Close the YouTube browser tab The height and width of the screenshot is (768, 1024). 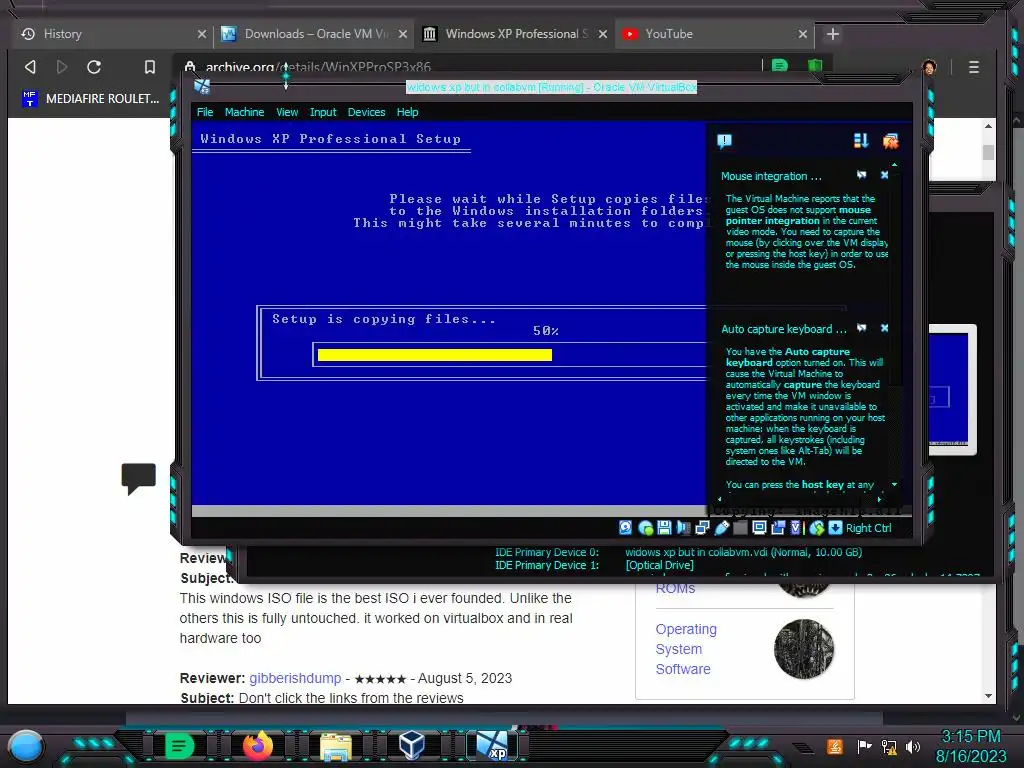pos(803,34)
